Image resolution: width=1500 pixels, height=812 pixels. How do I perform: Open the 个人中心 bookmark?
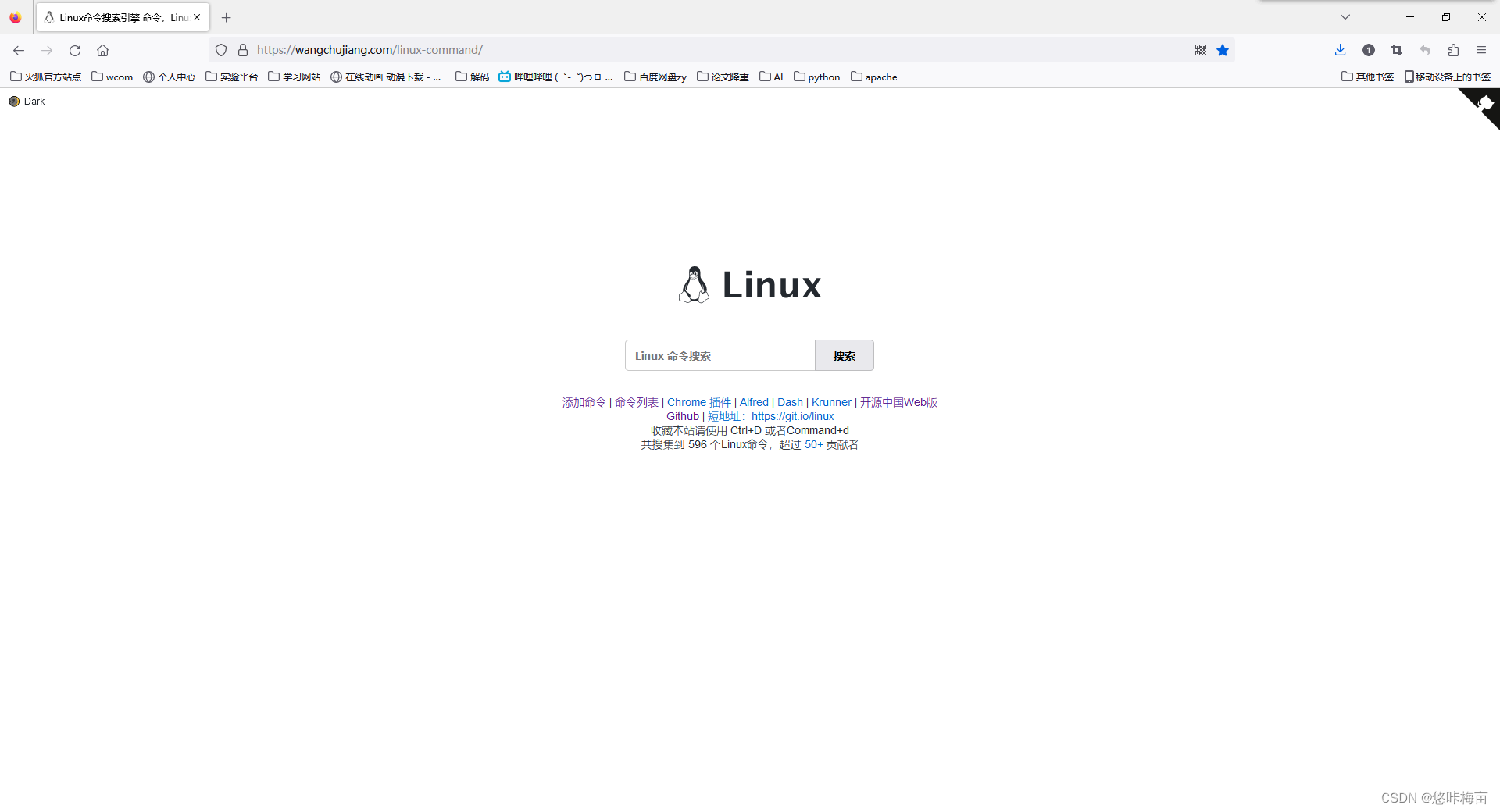coord(169,77)
